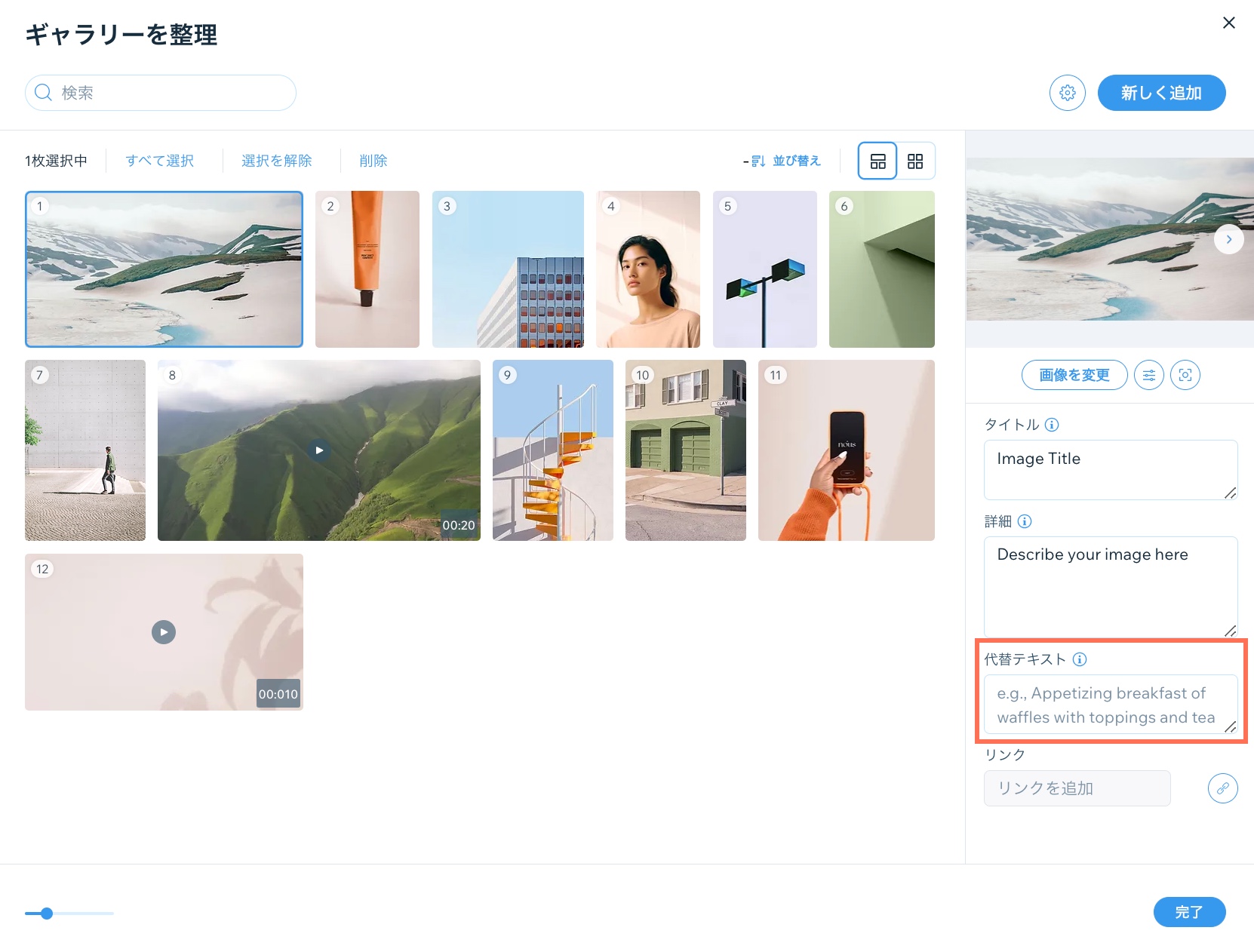Click 選択を解除 to deselect
The width and height of the screenshot is (1254, 952).
[276, 161]
